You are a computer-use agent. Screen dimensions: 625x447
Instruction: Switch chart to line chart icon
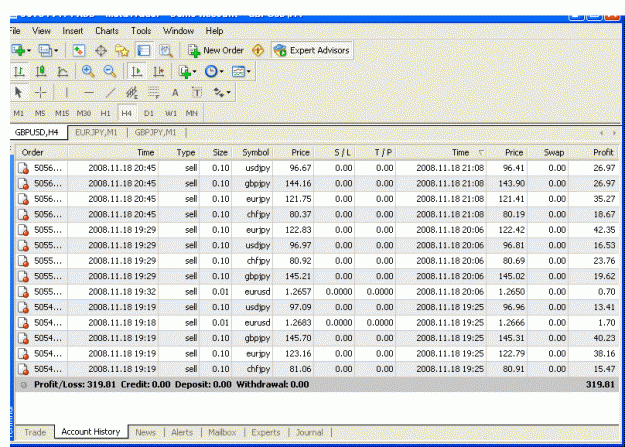pos(63,72)
